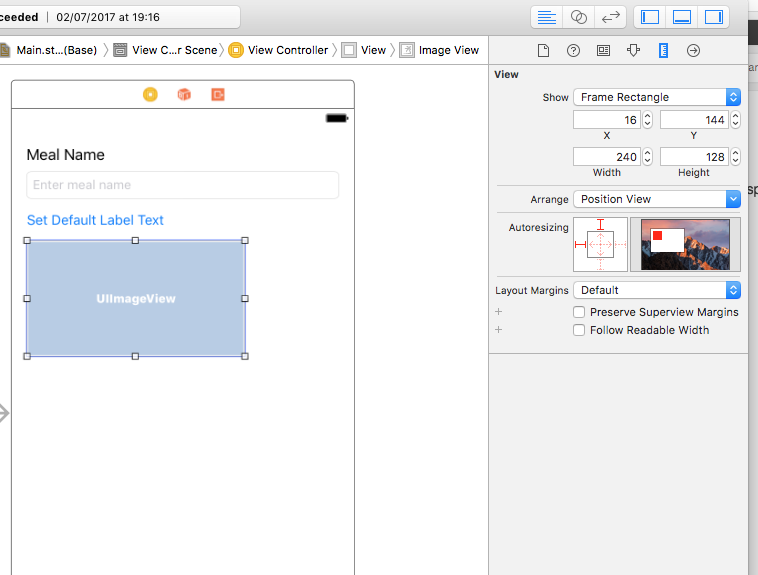This screenshot has height=575, width=758.
Task: Show the Standard editor
Action: [x=547, y=17]
